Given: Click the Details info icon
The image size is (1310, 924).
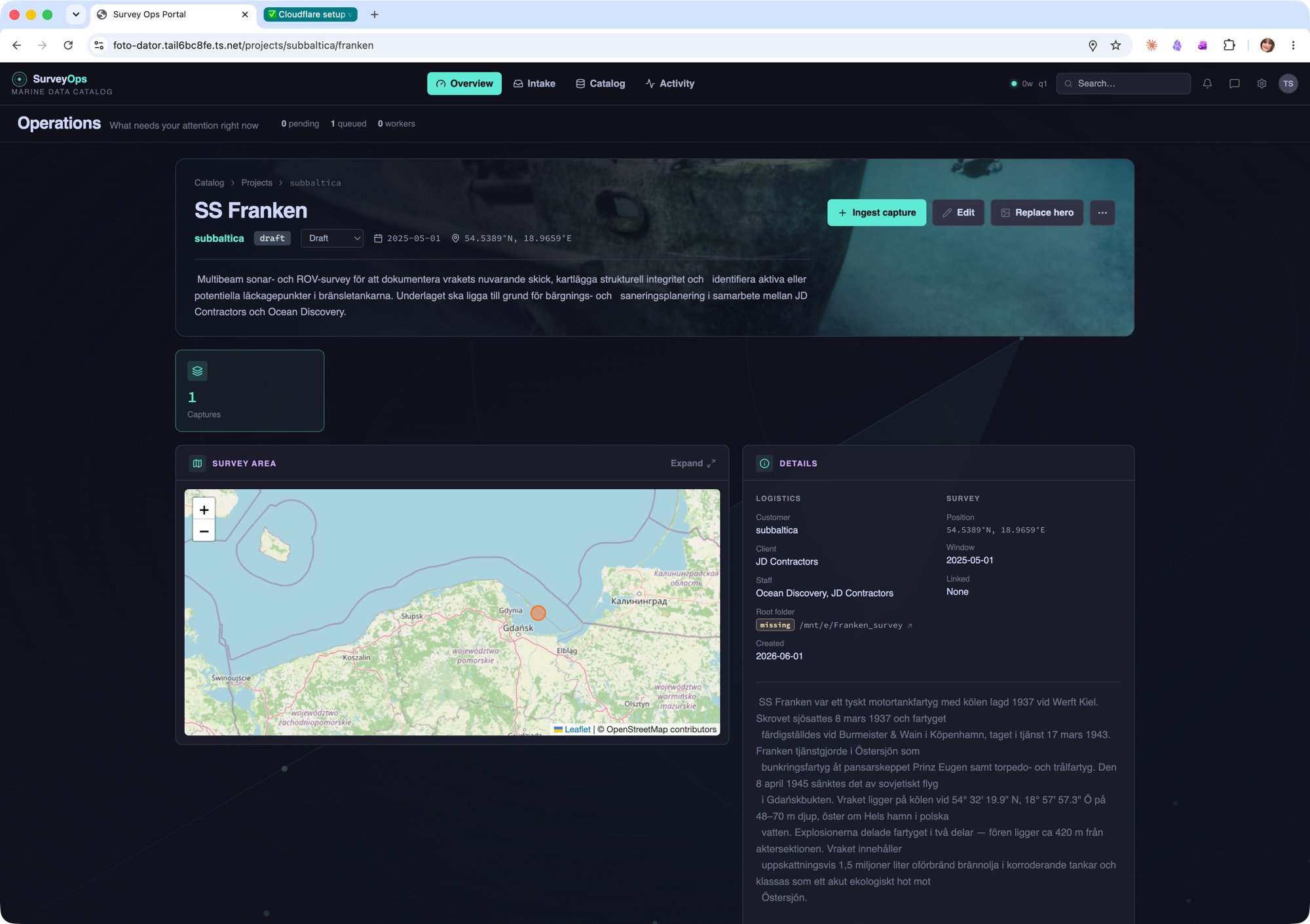Looking at the screenshot, I should 764,464.
